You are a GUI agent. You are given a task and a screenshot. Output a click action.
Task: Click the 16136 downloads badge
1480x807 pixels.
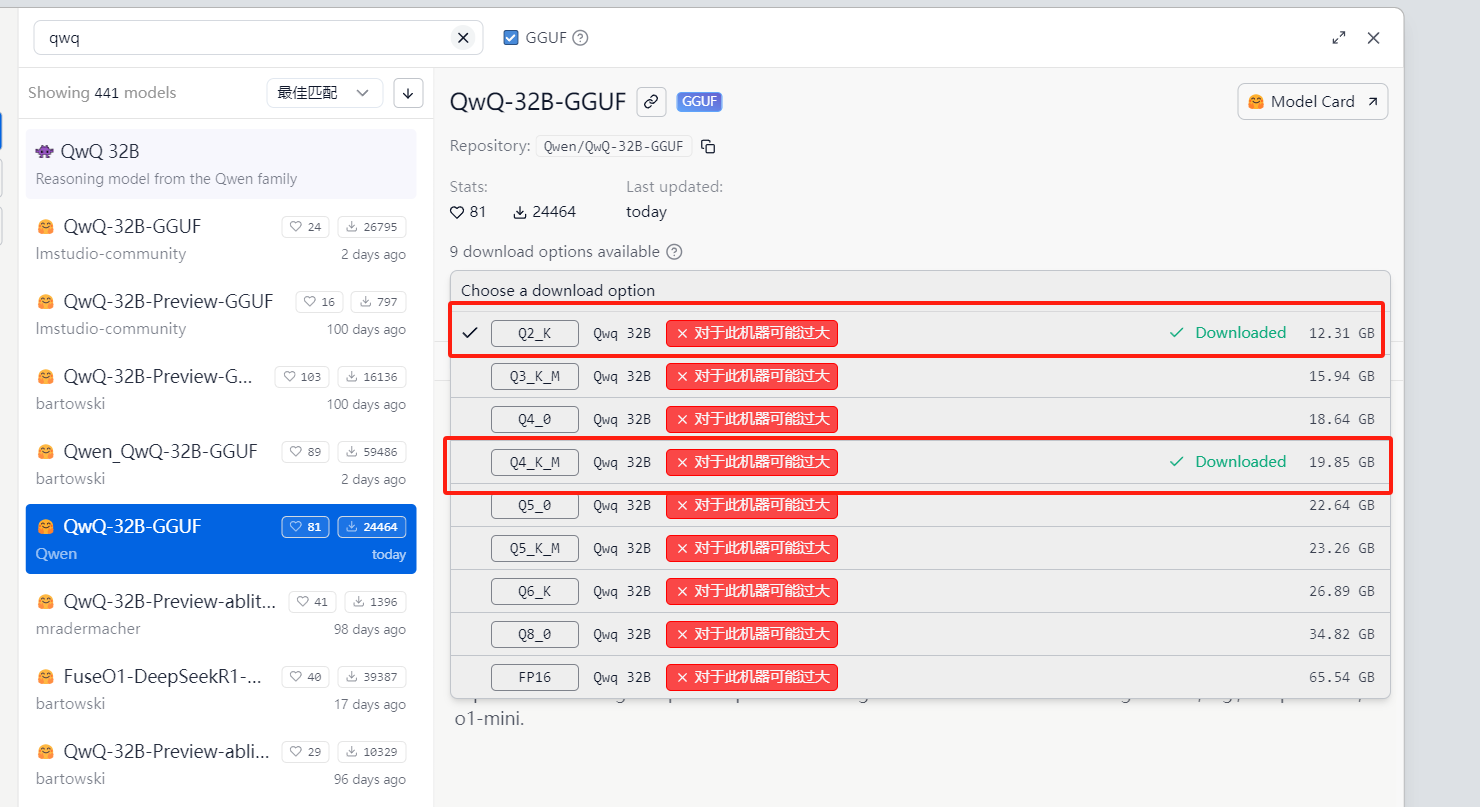tap(371, 377)
